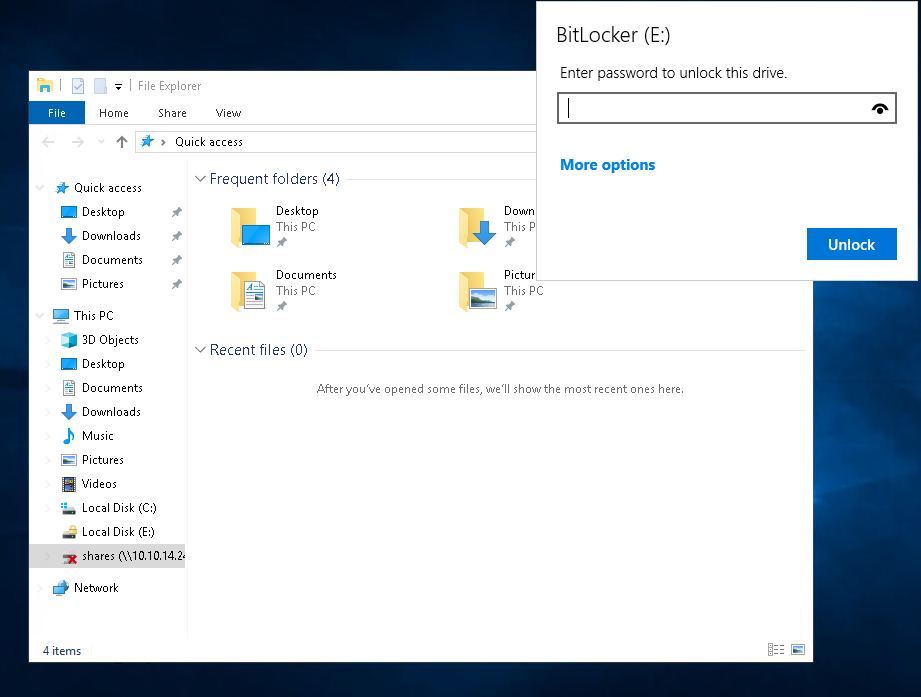Click the More options link

coord(607,165)
